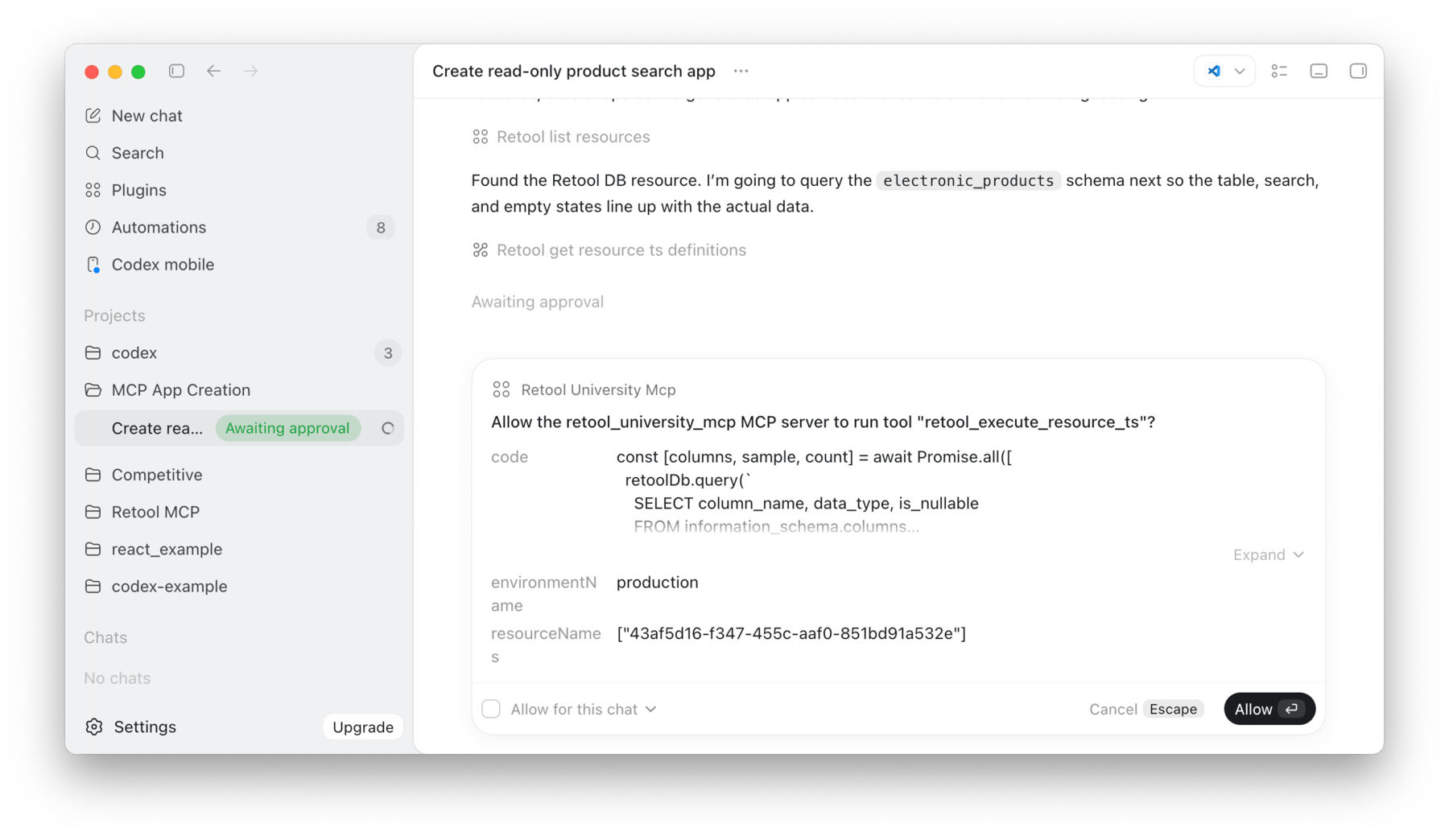This screenshot has height=840, width=1449.
Task: Click the Projects section heading
Action: click(x=114, y=315)
